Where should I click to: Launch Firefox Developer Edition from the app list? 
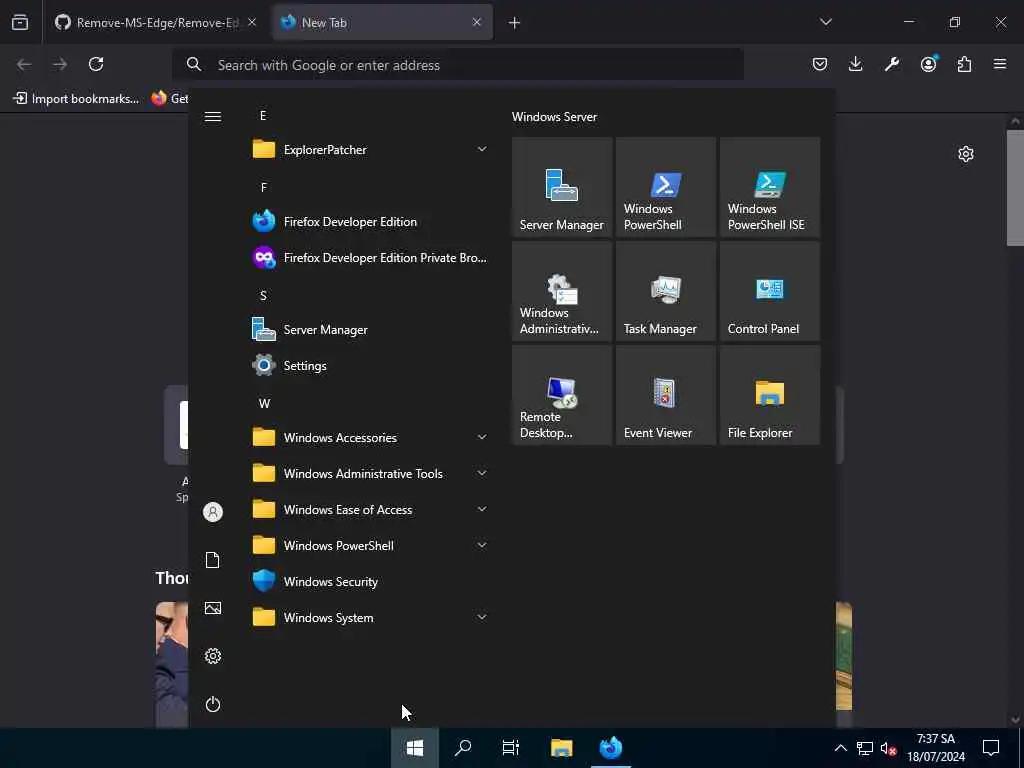point(370,221)
